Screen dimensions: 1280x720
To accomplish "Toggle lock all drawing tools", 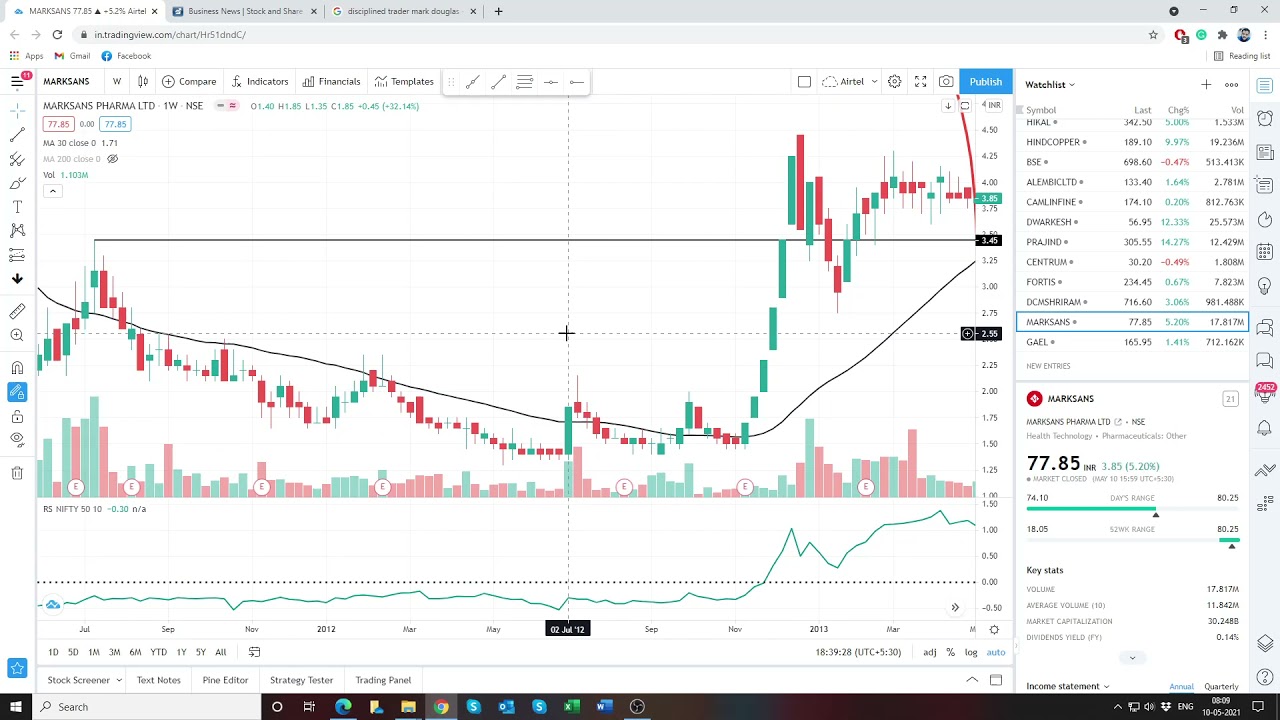I will pyautogui.click(x=17, y=417).
